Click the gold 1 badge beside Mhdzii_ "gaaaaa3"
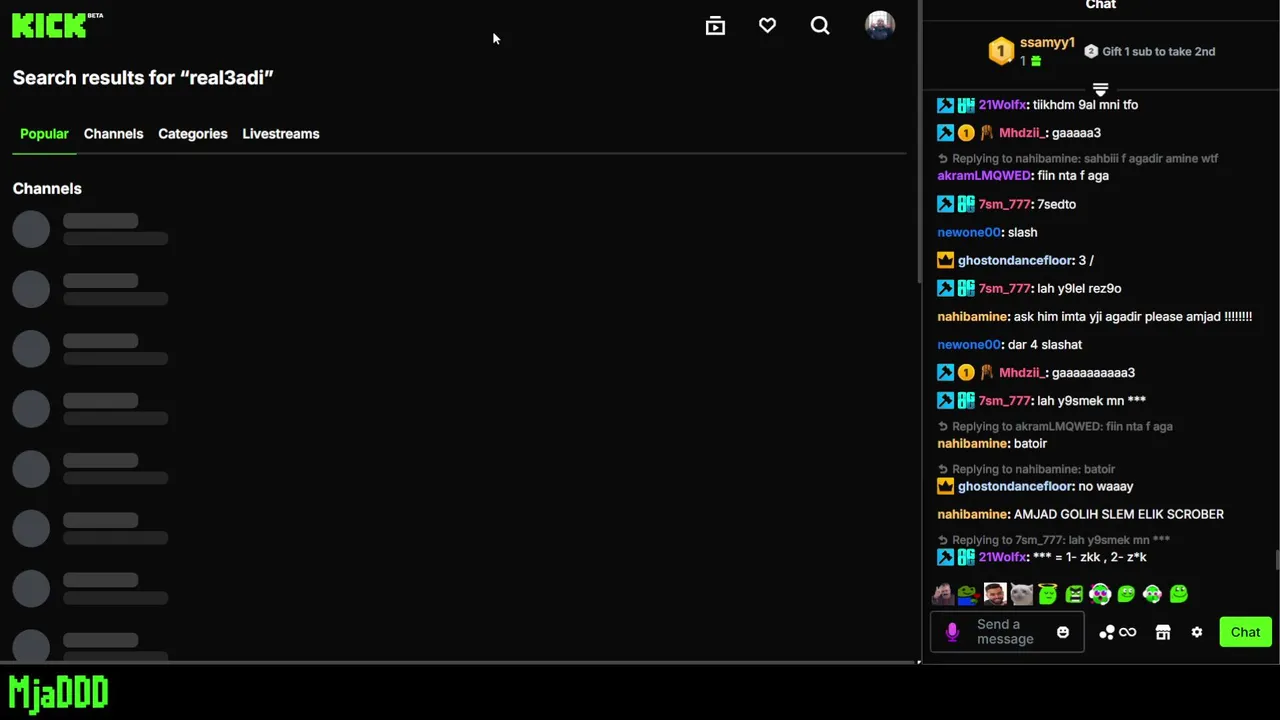Image resolution: width=1280 pixels, height=720 pixels. 966,132
